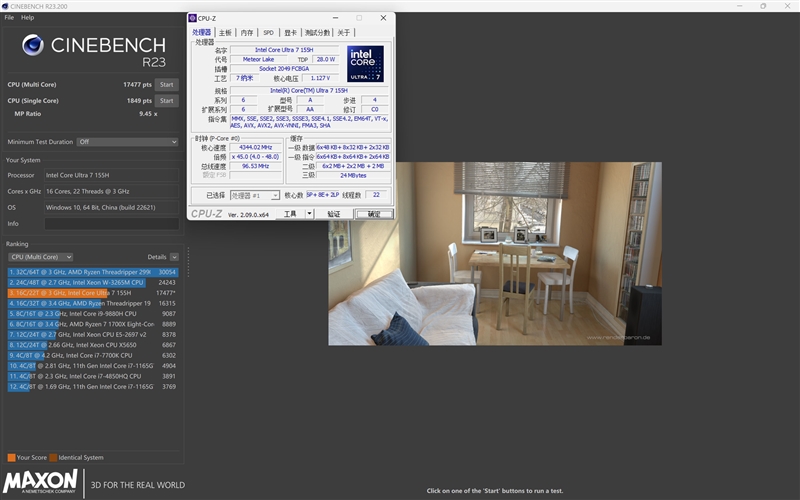Open Minimum Test Duration dropdown

point(128,142)
